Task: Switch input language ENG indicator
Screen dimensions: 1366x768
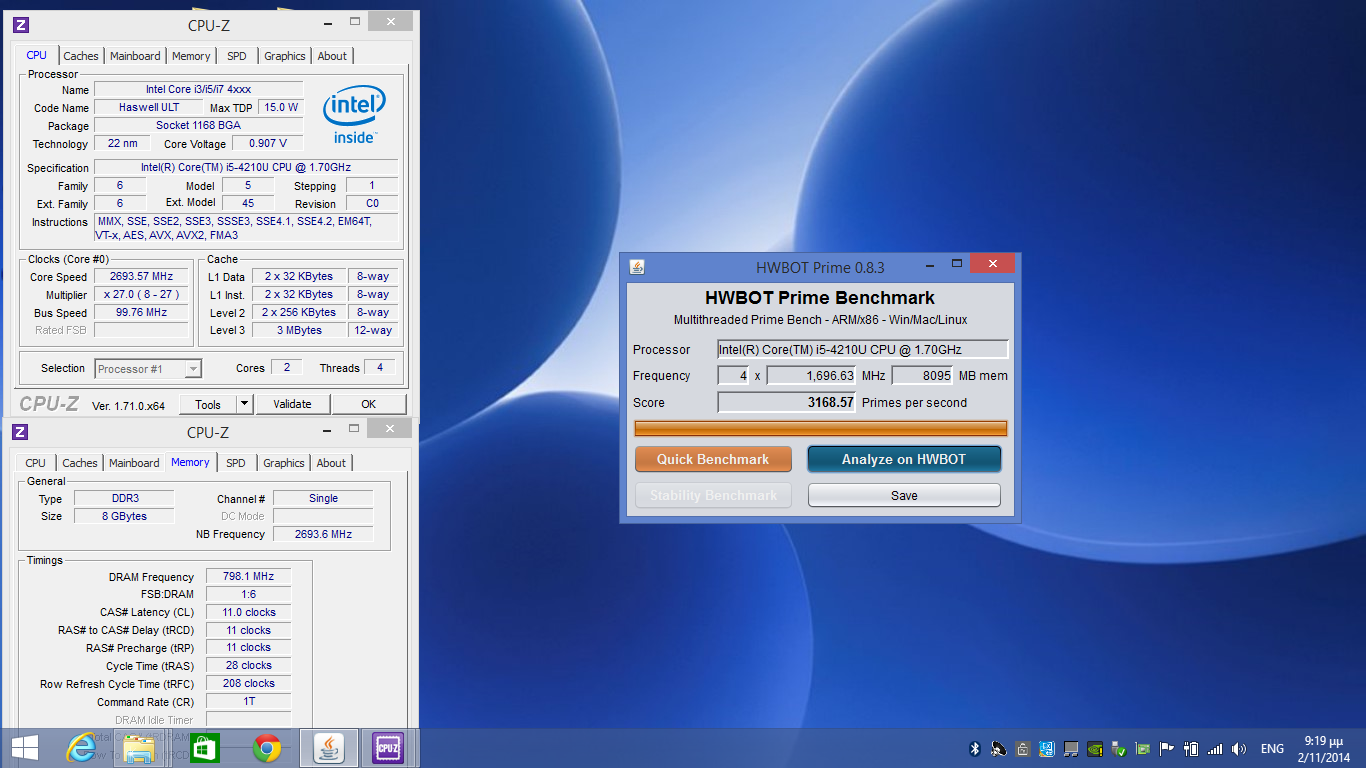Action: [x=1272, y=748]
